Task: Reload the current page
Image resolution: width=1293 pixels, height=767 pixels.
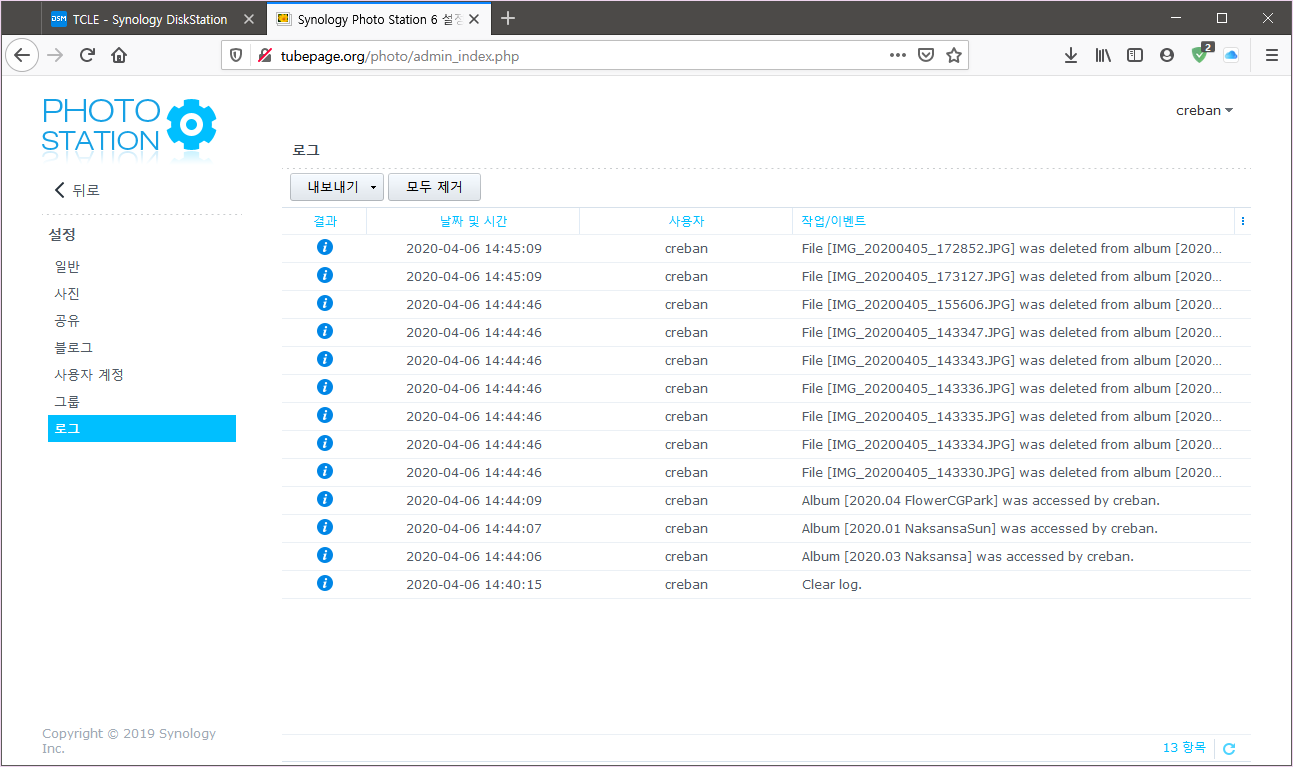Action: tap(87, 56)
